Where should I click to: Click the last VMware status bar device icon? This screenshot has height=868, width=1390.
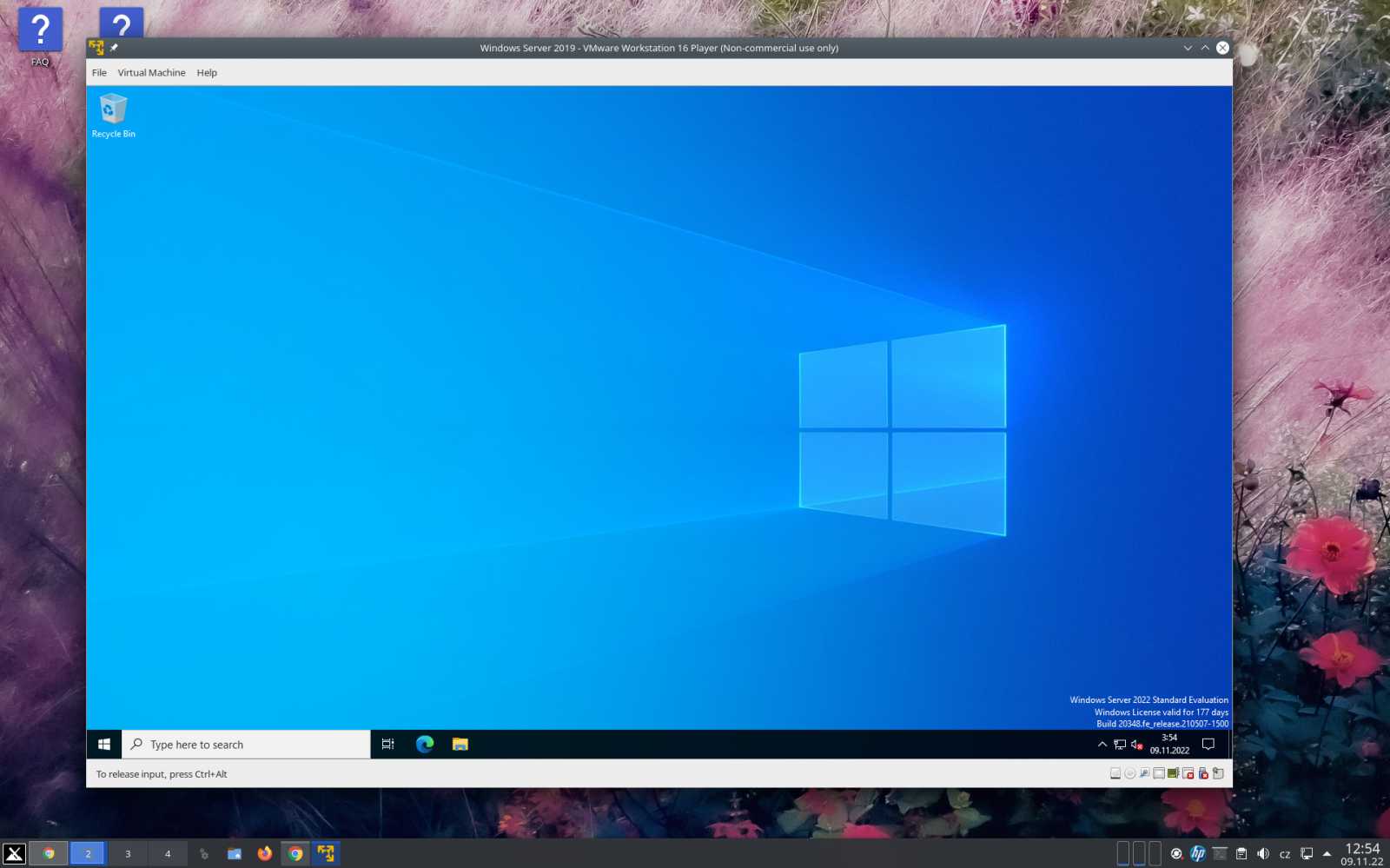pos(1218,773)
